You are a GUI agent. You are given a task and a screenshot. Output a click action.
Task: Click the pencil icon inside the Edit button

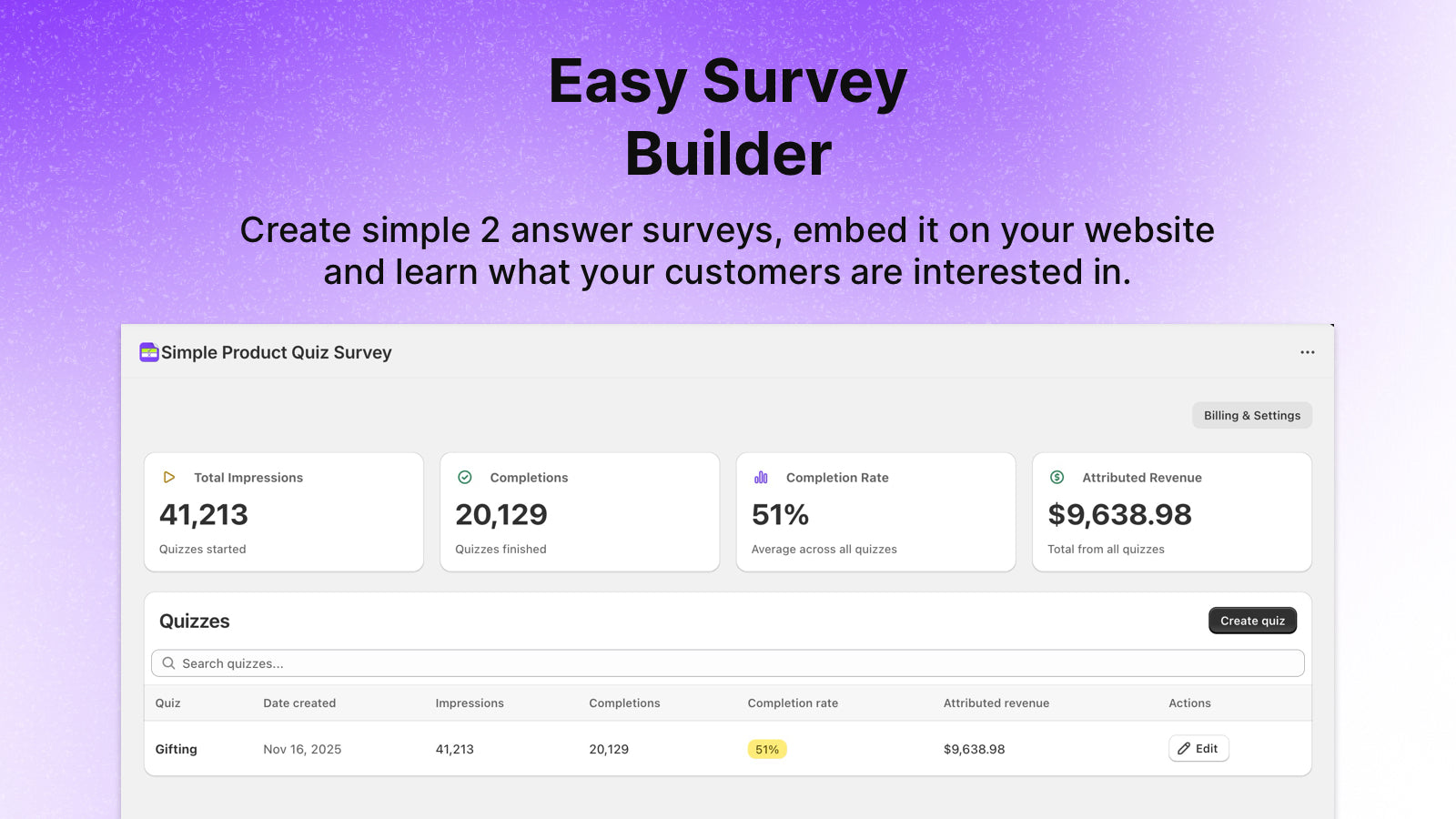[x=1184, y=748]
